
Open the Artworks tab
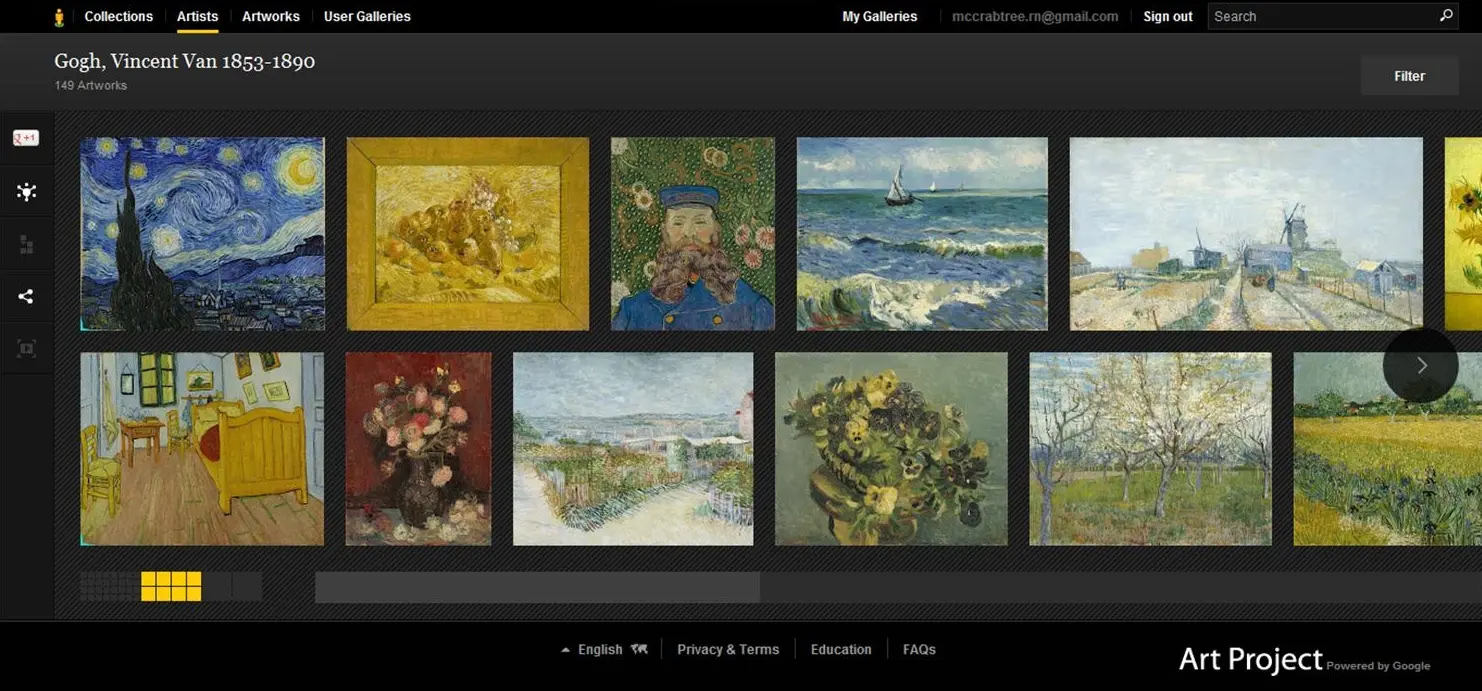pyautogui.click(x=271, y=16)
